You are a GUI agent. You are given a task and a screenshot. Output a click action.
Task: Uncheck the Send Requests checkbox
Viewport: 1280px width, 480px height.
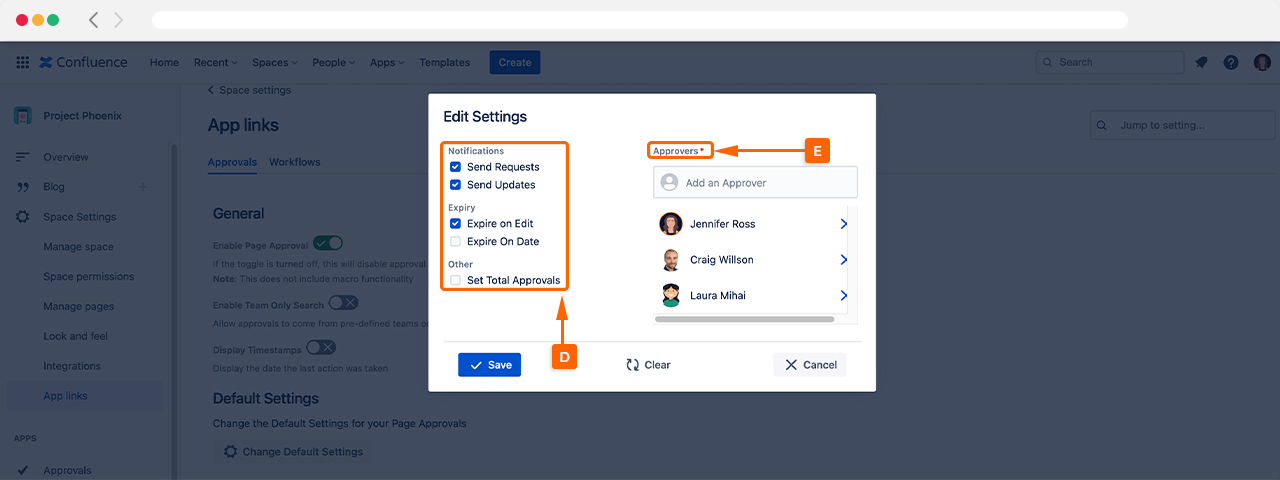[x=455, y=167]
